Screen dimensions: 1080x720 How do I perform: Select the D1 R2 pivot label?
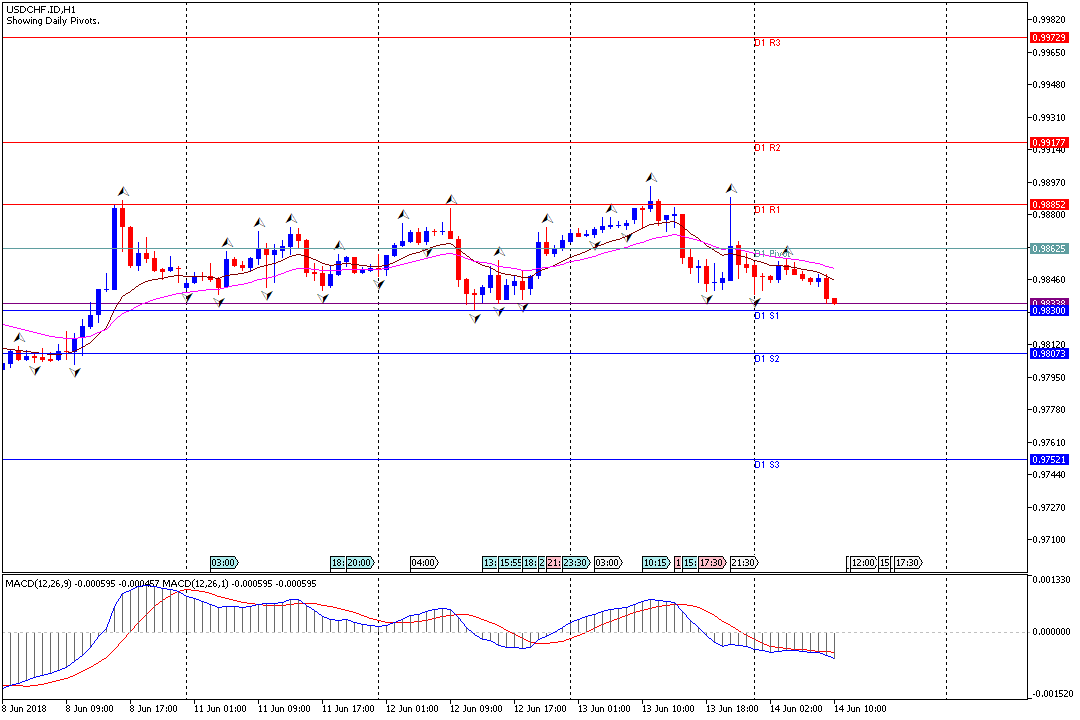click(x=767, y=148)
